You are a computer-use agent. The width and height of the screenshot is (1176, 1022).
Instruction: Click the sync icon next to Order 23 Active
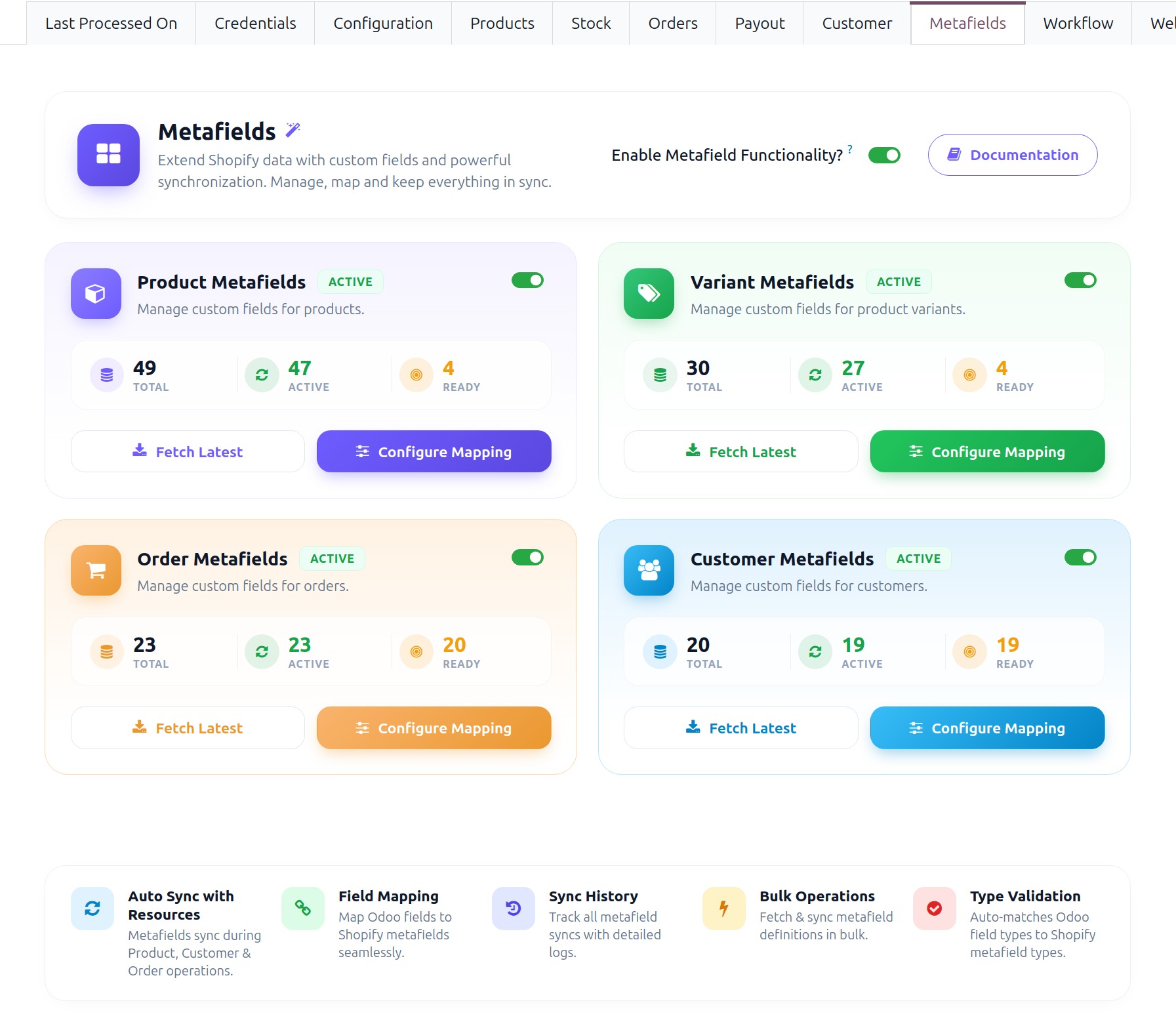pyautogui.click(x=262, y=652)
